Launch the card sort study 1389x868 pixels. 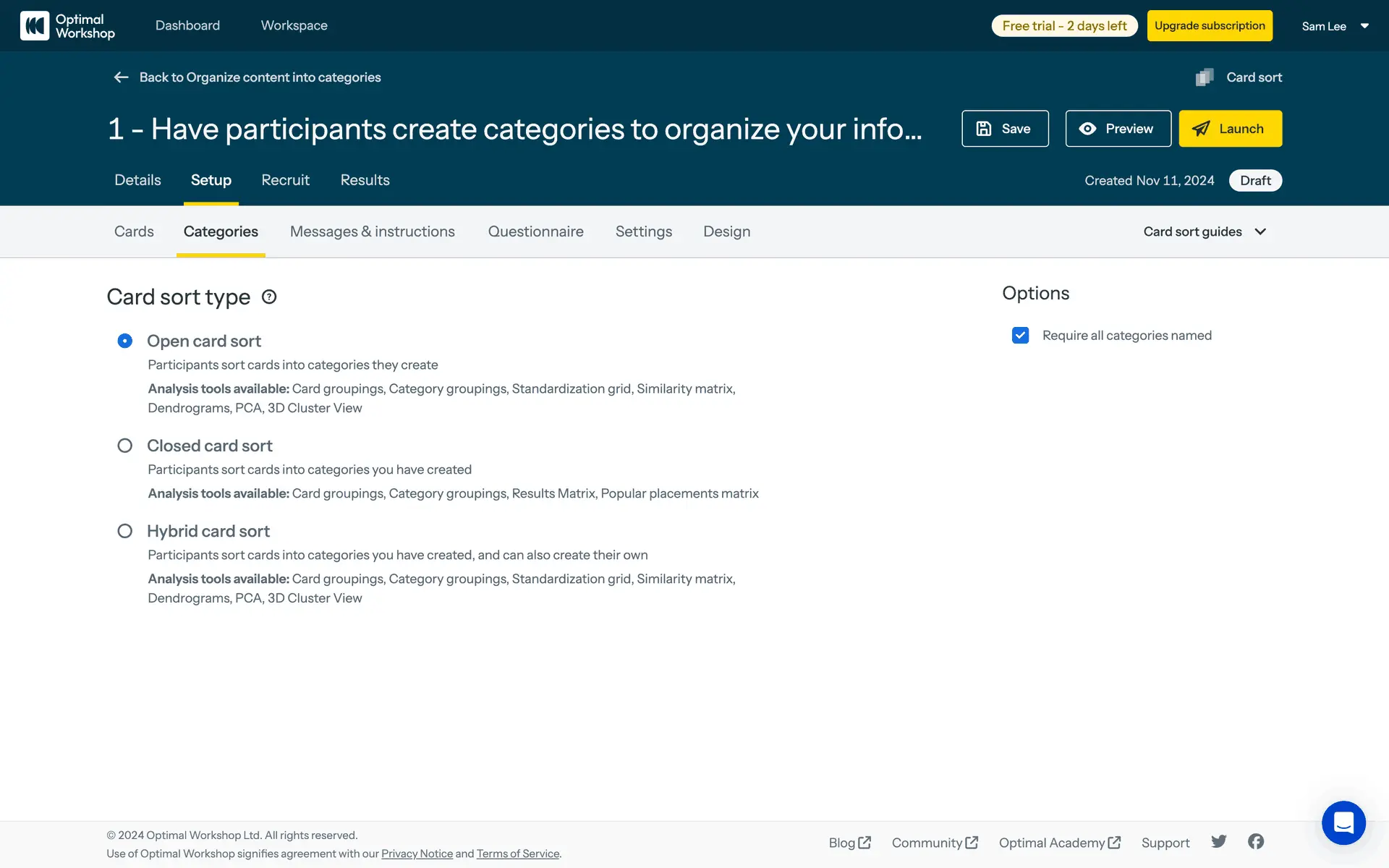1230,129
